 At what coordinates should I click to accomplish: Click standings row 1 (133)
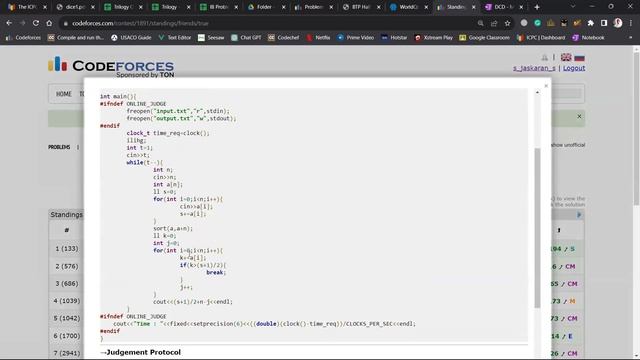coord(67,249)
